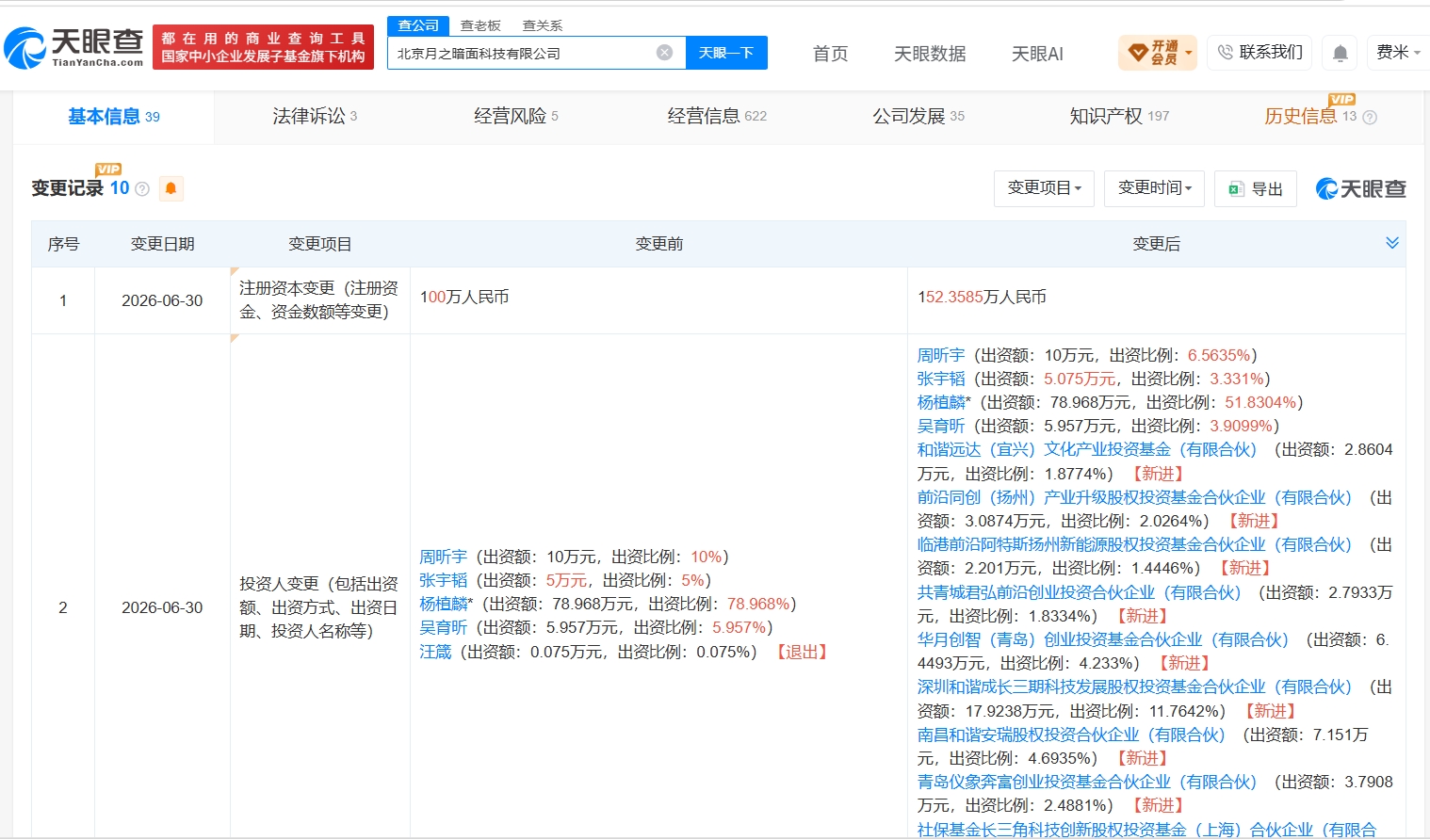Open 变更项目 filter dropdown
Viewport: 1430px width, 840px height.
coord(1044,188)
